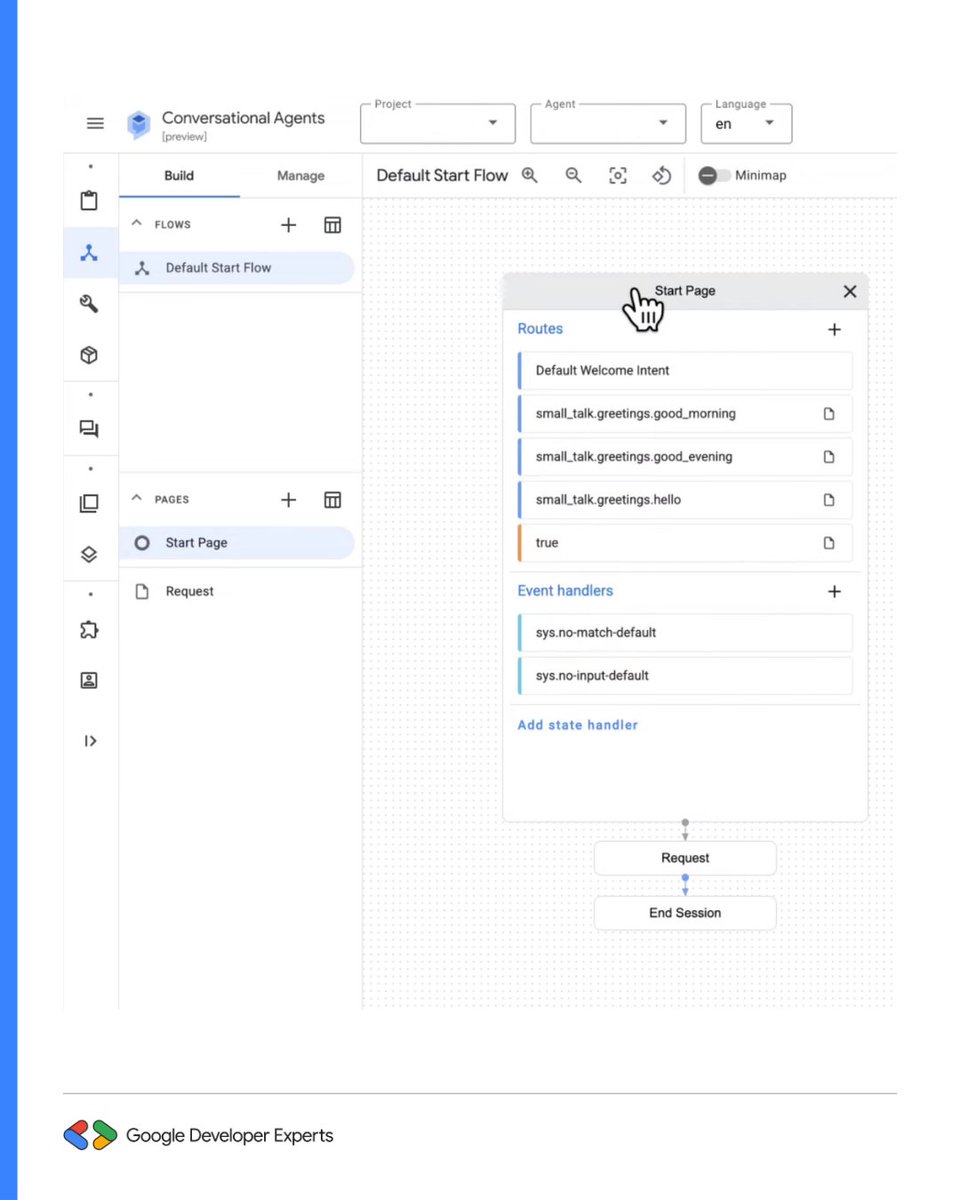The image size is (960, 1200).
Task: Open the portrait card icon in sidebar
Action: coord(89,681)
